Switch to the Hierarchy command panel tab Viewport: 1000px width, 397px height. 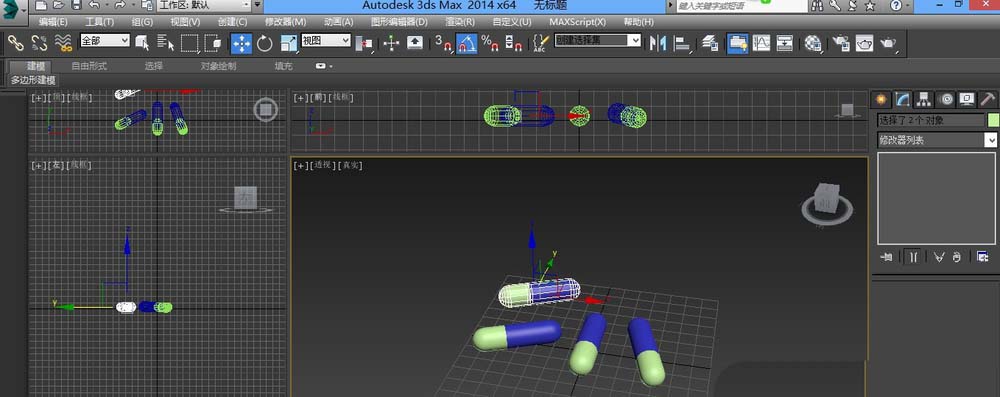(x=924, y=99)
